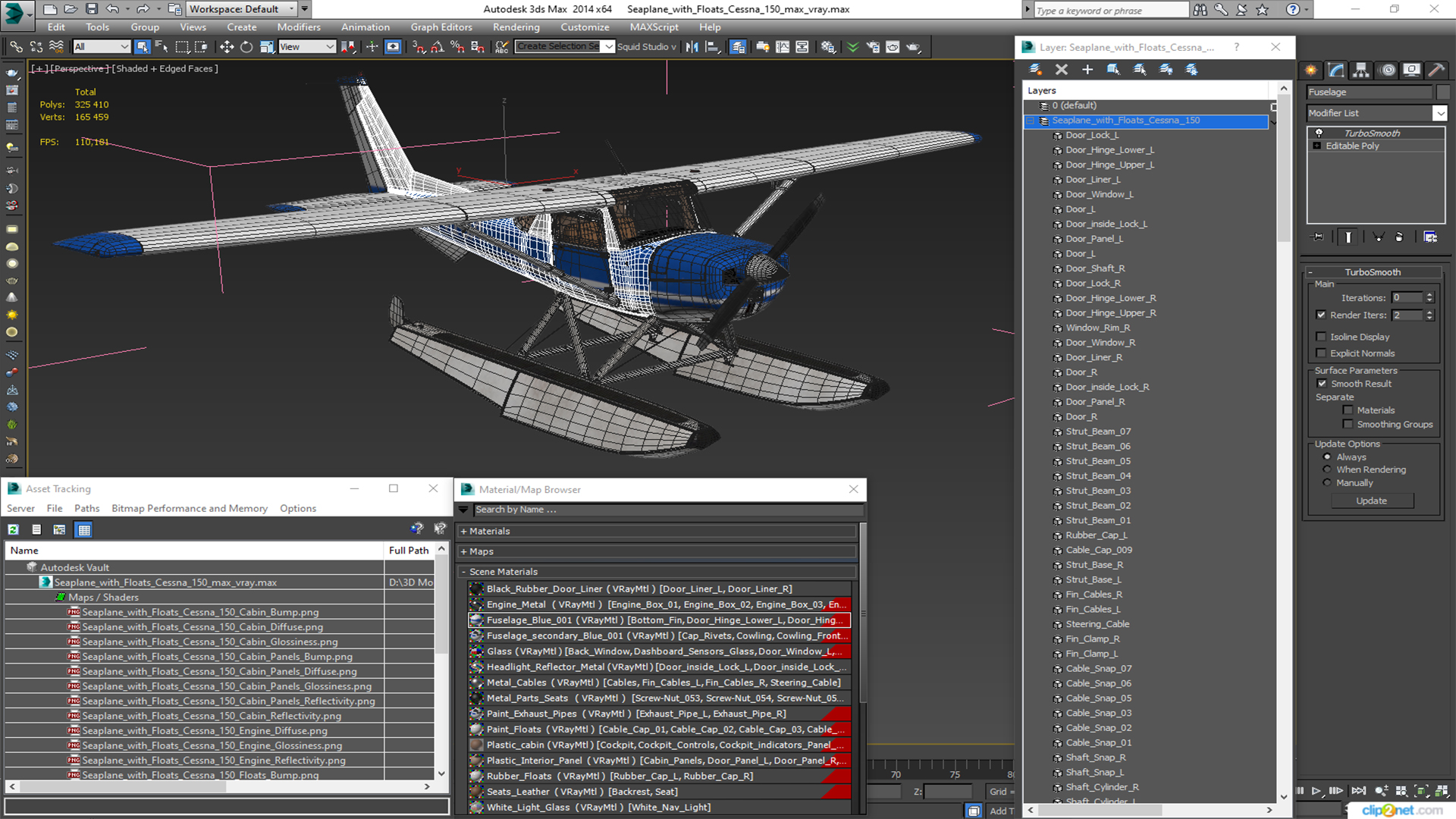Click Play Animation button
The width and height of the screenshot is (1456, 819).
tap(1316, 791)
